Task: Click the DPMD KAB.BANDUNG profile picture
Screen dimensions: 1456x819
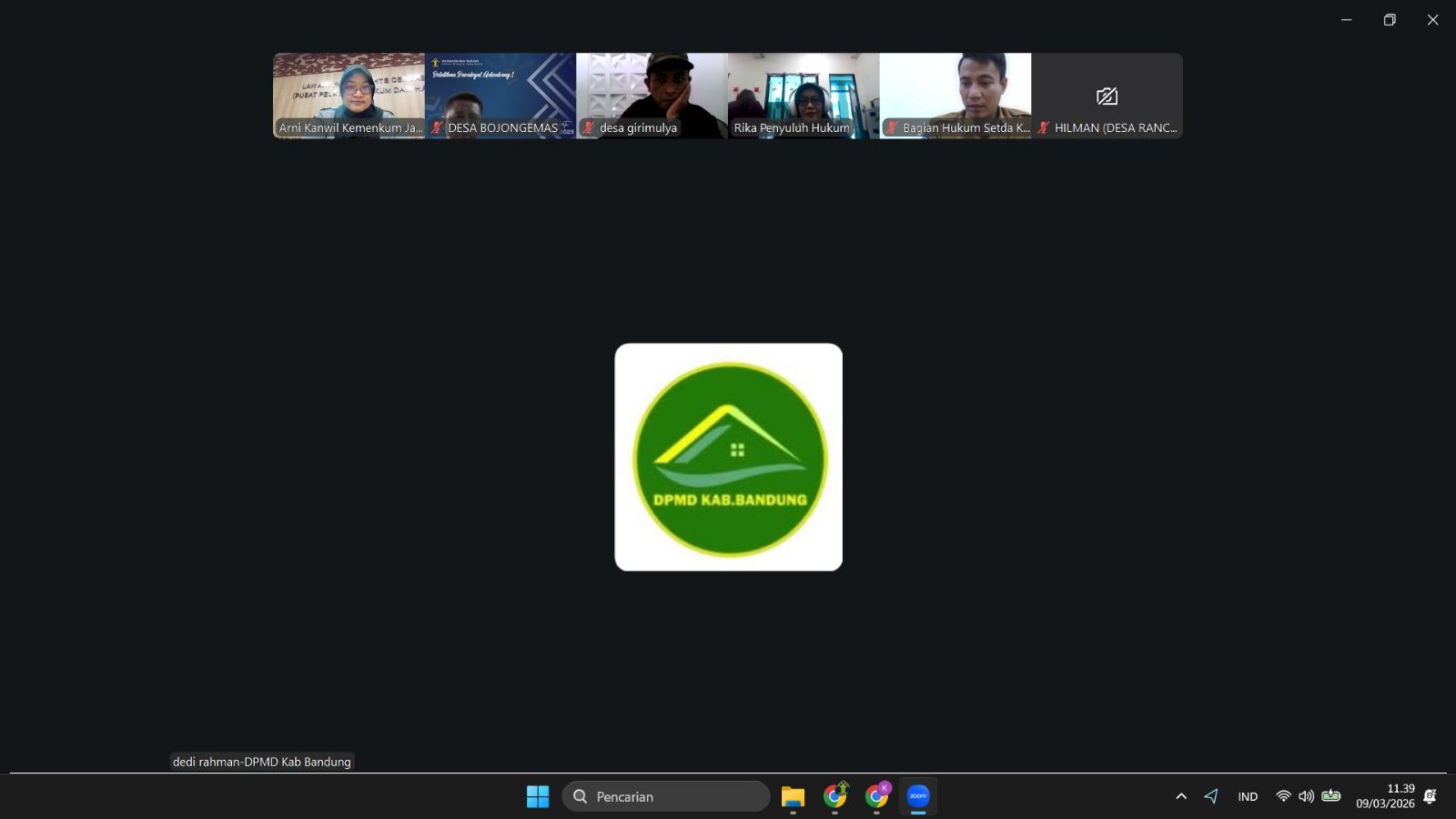Action: coord(728,457)
